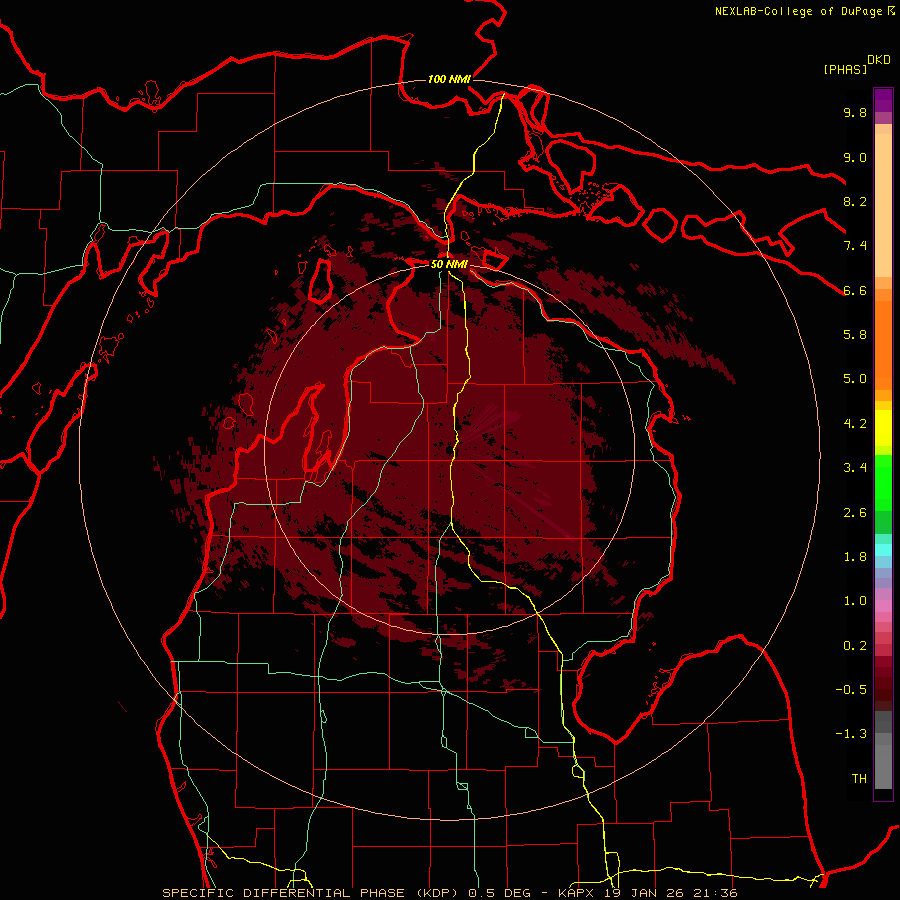Click the bright yellow band in the color bar
This screenshot has width=900, height=900.
click(x=883, y=428)
